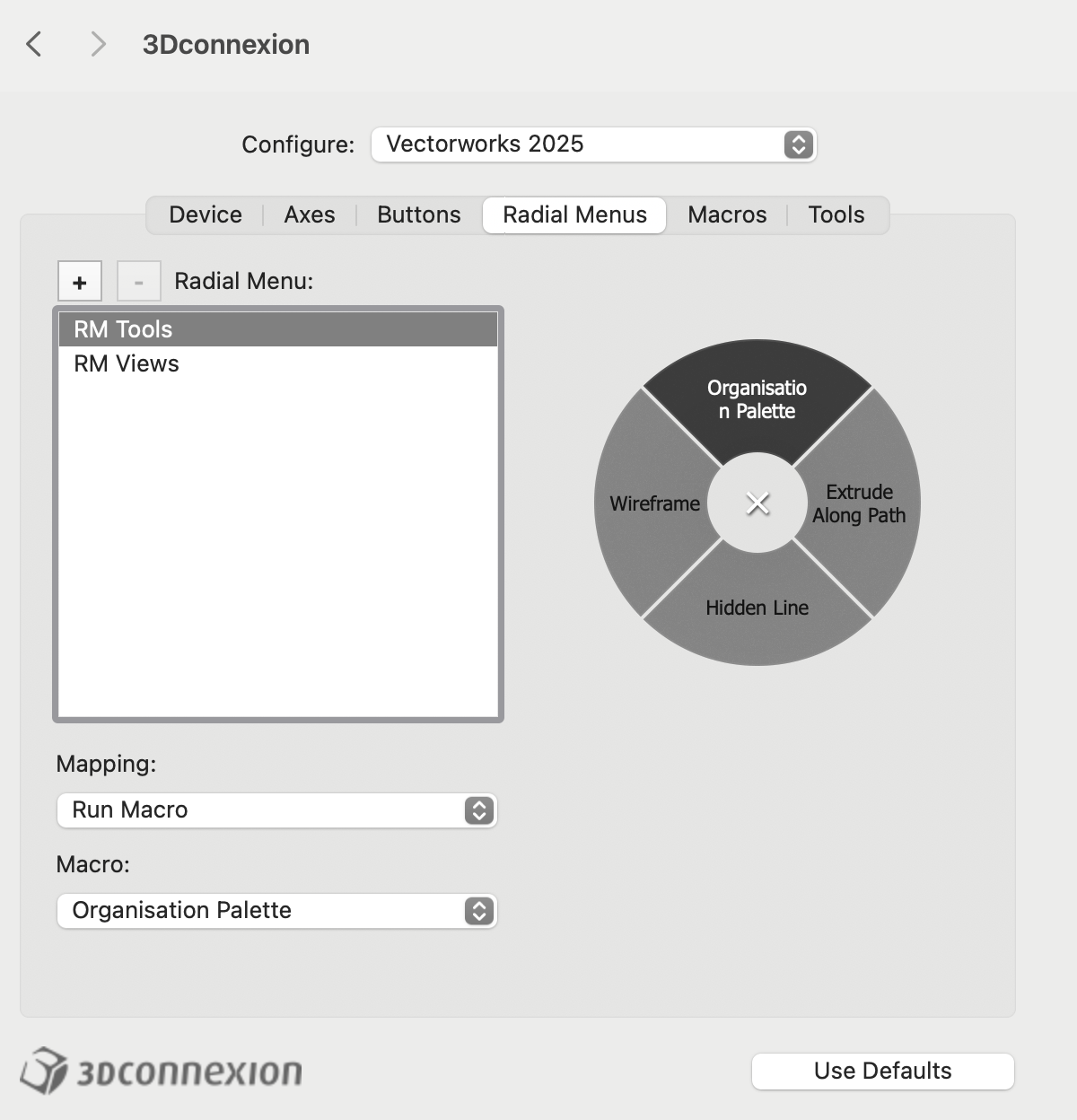Select the Organisation Palette radial segment
This screenshot has width=1077, height=1120.
(757, 399)
